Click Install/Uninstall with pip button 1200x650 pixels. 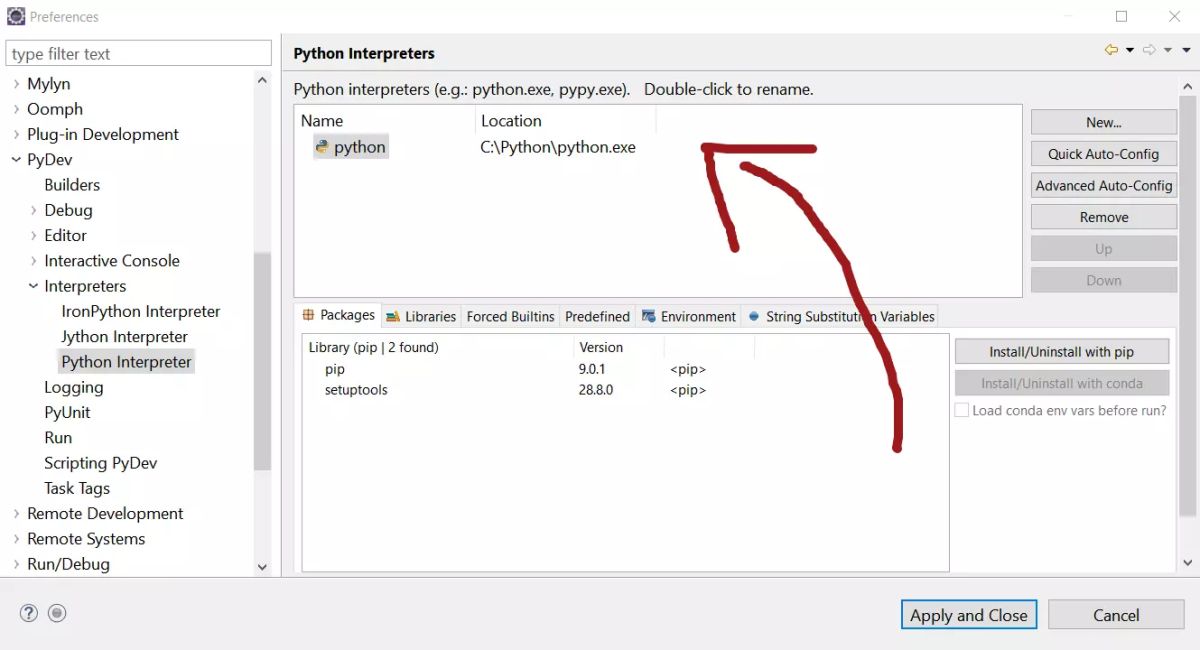(x=1061, y=352)
